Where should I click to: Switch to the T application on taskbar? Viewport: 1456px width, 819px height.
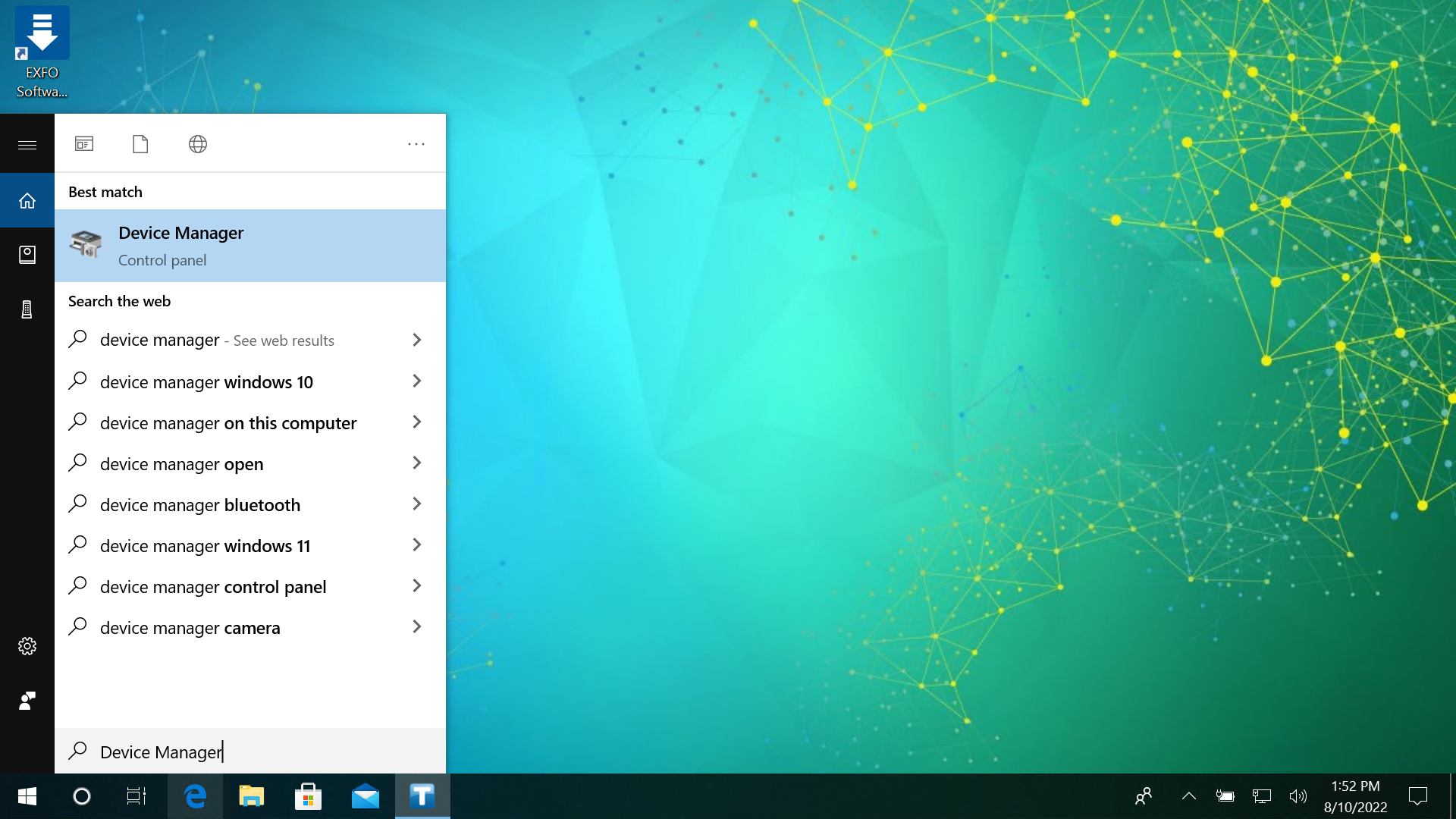[x=422, y=796]
